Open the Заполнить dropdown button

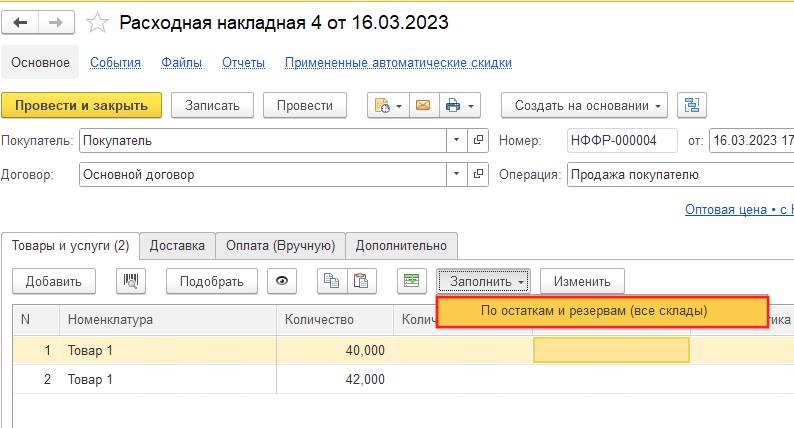click(484, 281)
